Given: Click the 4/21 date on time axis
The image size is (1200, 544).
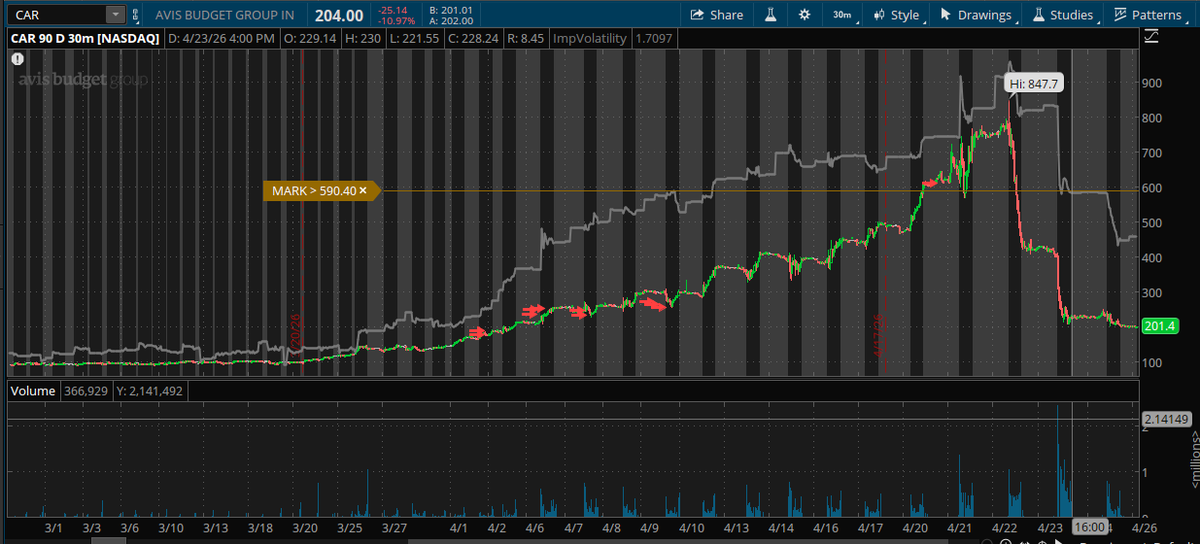Looking at the screenshot, I should (960, 526).
